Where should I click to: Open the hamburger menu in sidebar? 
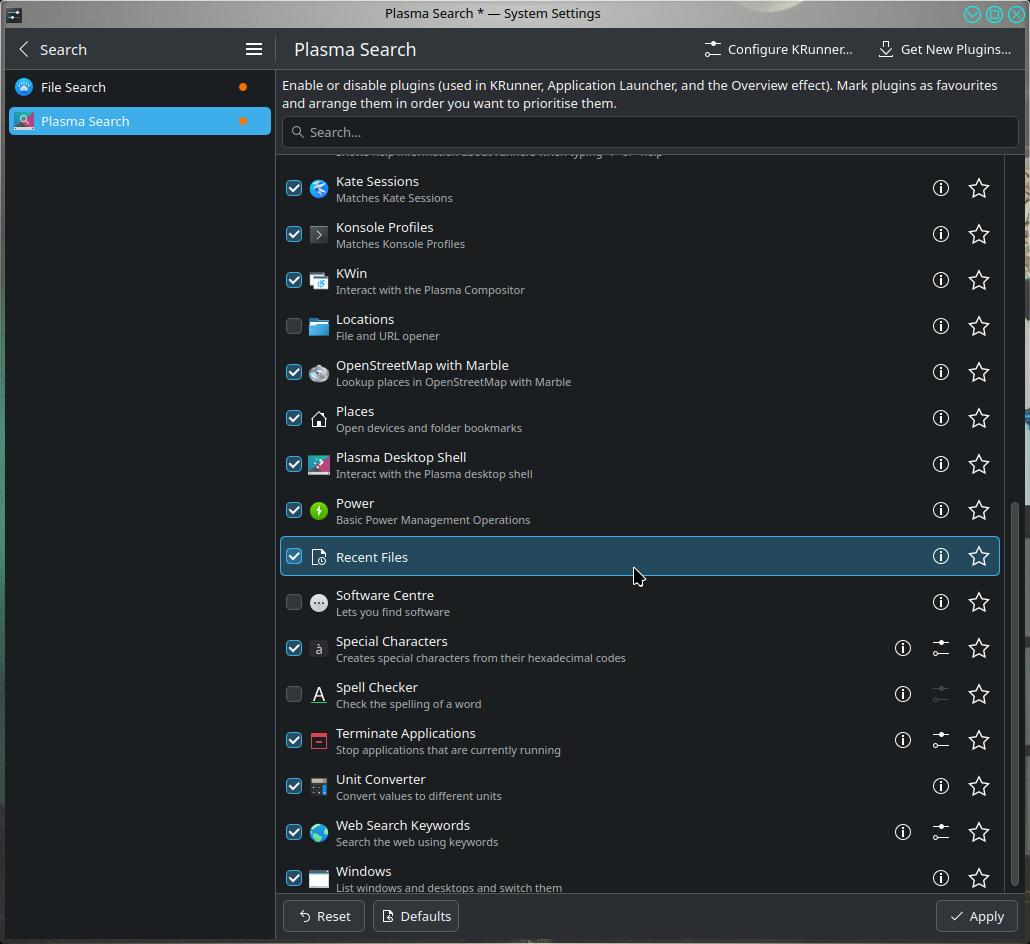[254, 49]
